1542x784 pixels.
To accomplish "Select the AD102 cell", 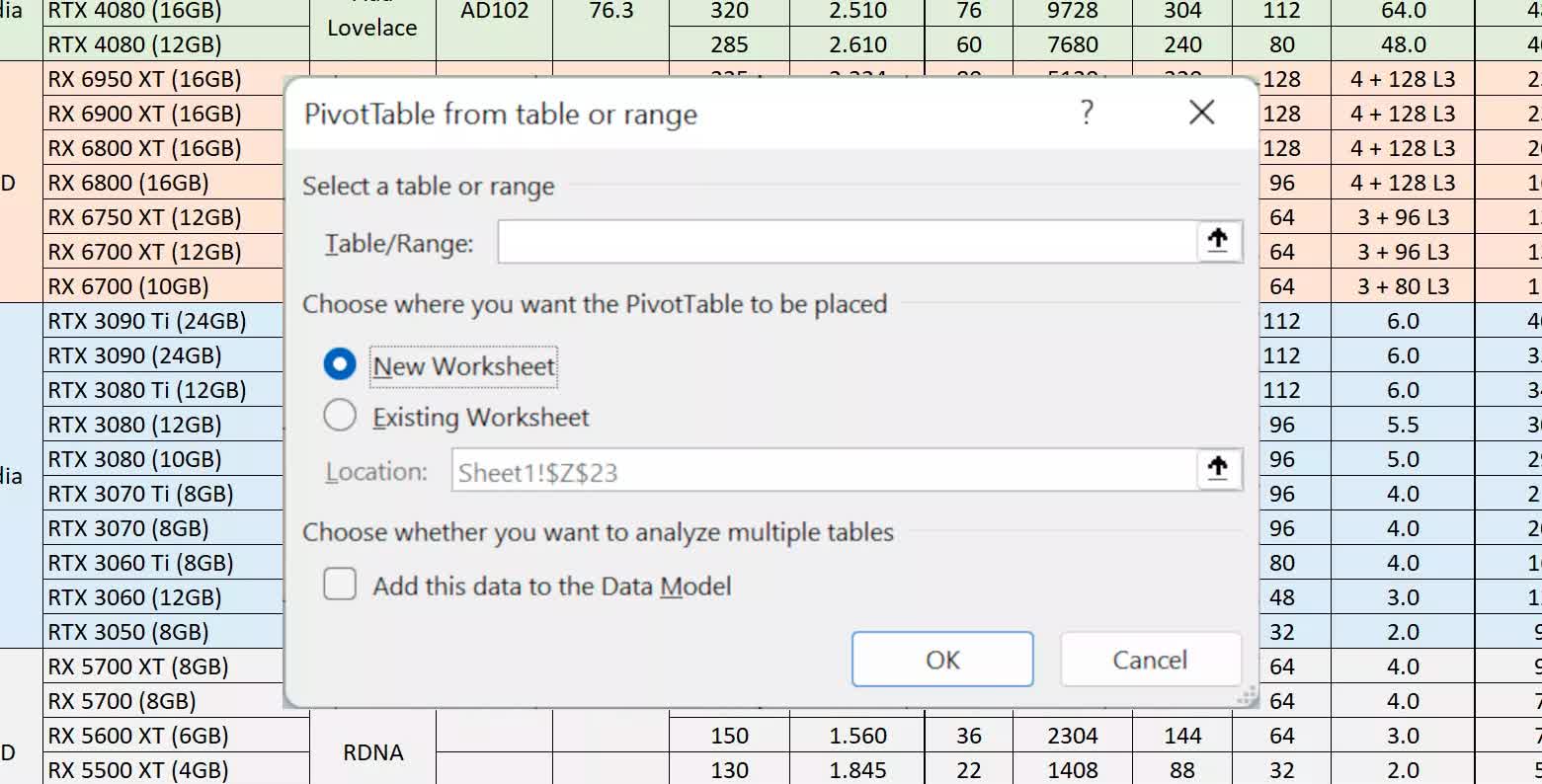I will (x=494, y=12).
